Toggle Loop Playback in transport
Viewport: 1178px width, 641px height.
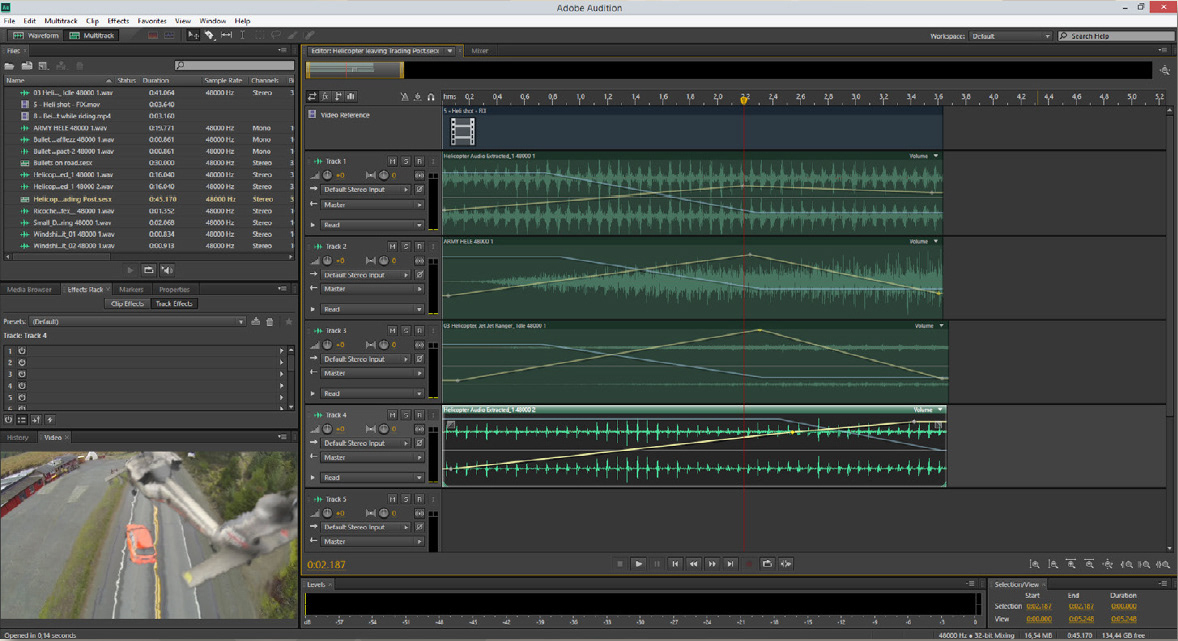click(767, 564)
